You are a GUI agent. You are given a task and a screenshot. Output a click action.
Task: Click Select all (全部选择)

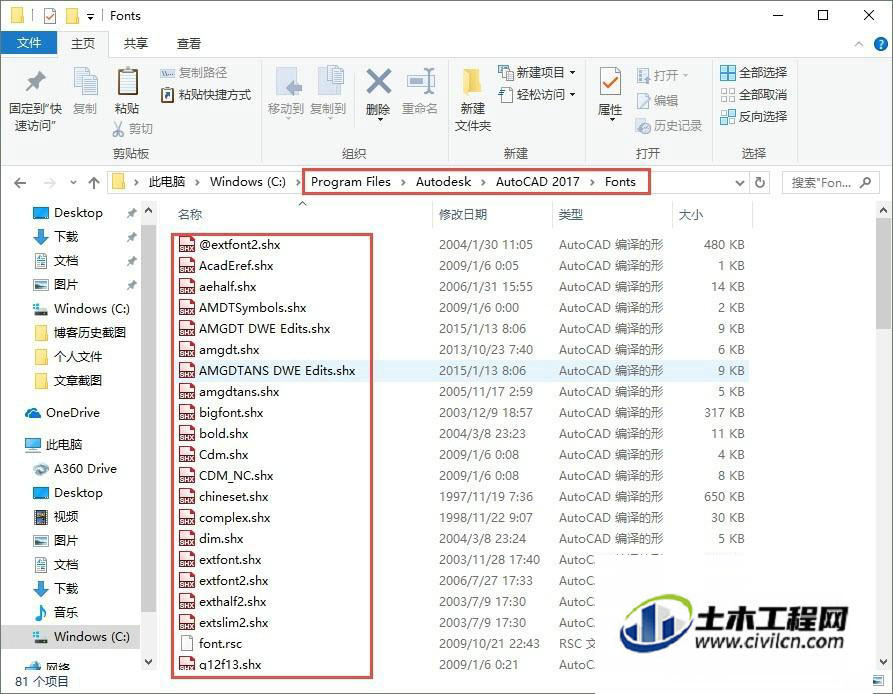pos(753,73)
